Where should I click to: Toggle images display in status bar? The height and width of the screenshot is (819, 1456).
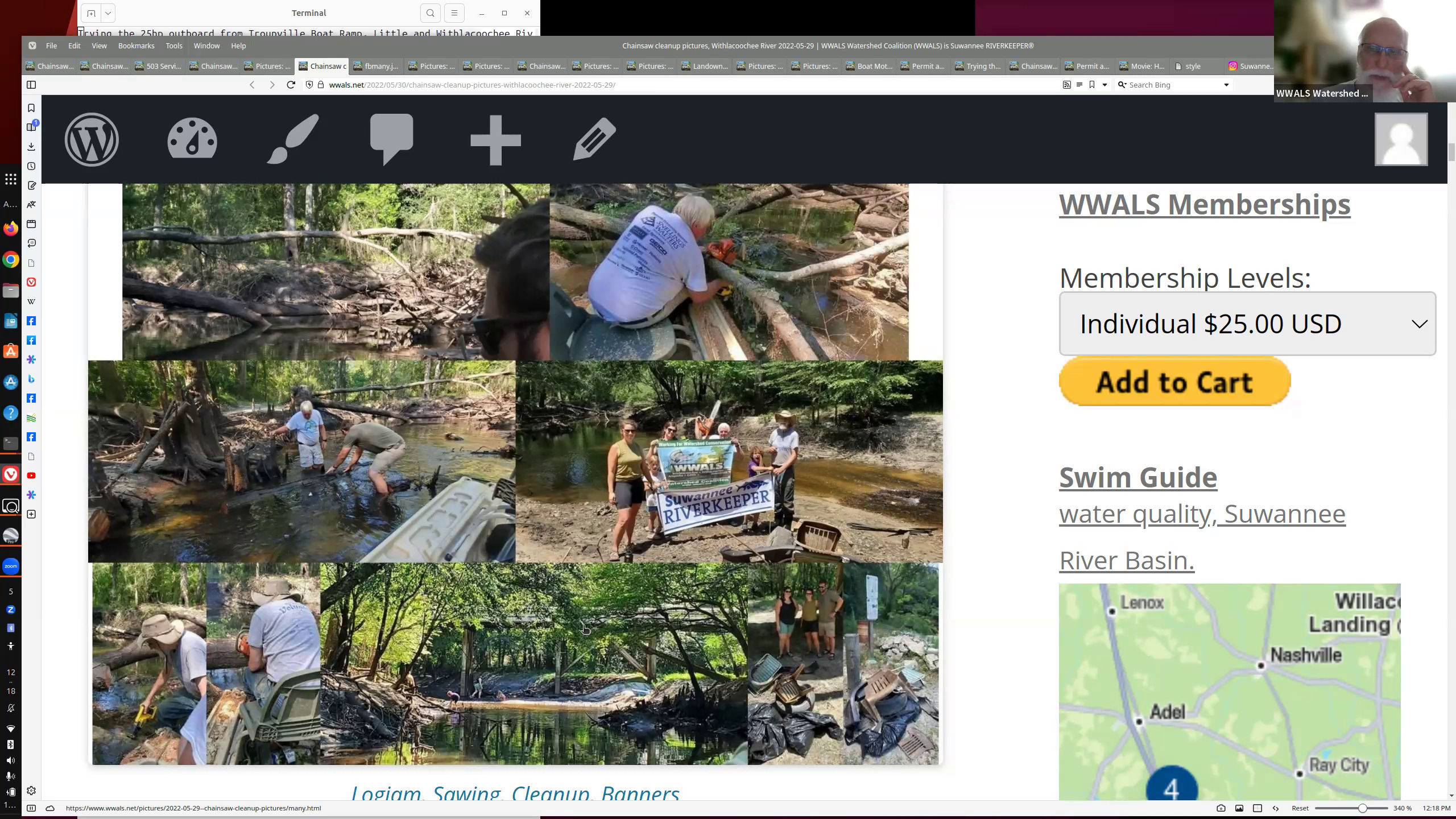pos(1239,808)
